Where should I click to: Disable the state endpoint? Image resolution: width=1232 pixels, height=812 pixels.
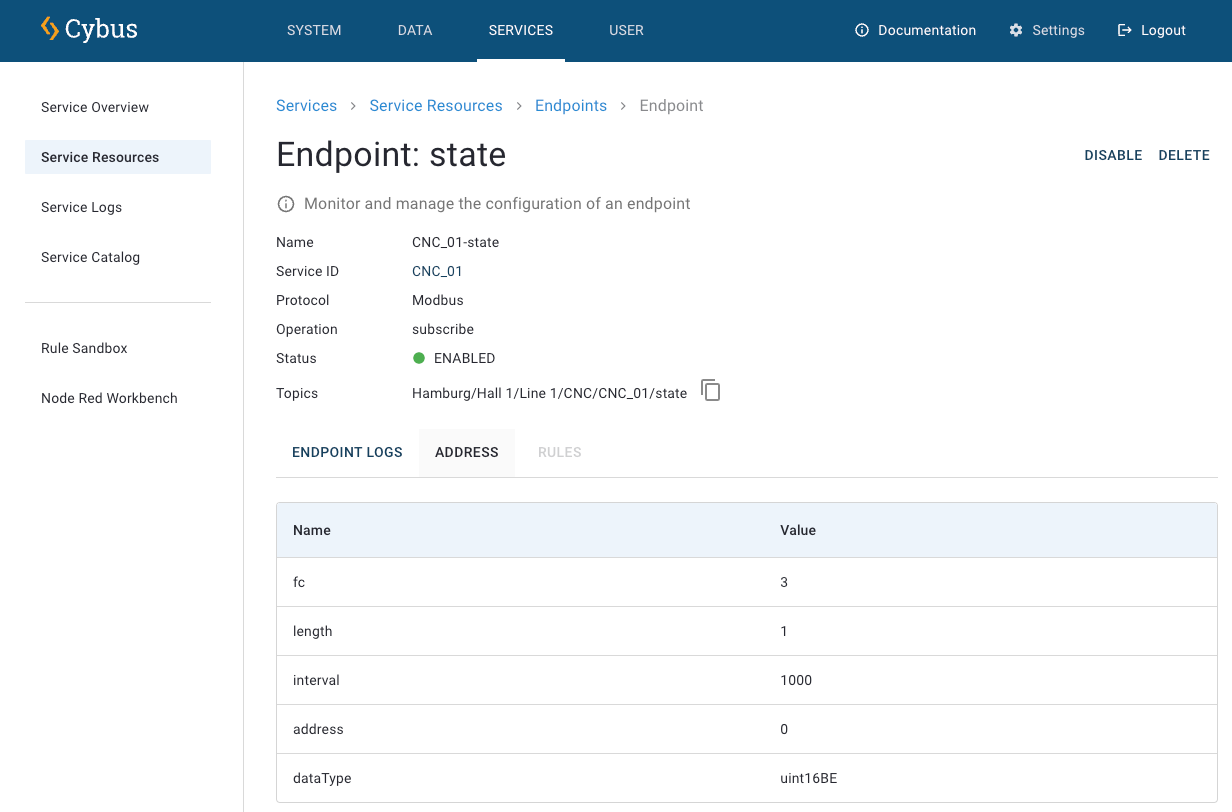click(x=1113, y=155)
